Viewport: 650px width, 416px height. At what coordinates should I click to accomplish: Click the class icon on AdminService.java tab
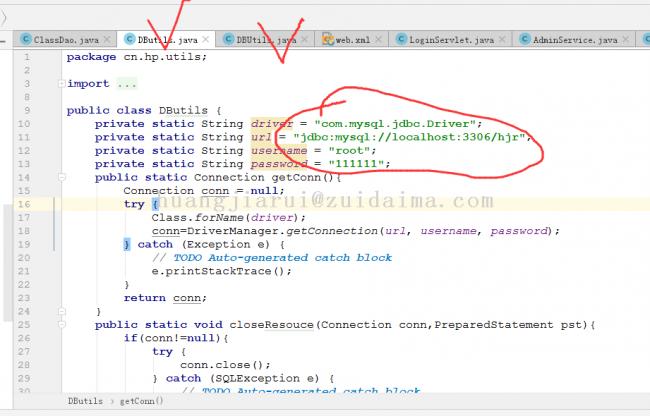coord(525,39)
